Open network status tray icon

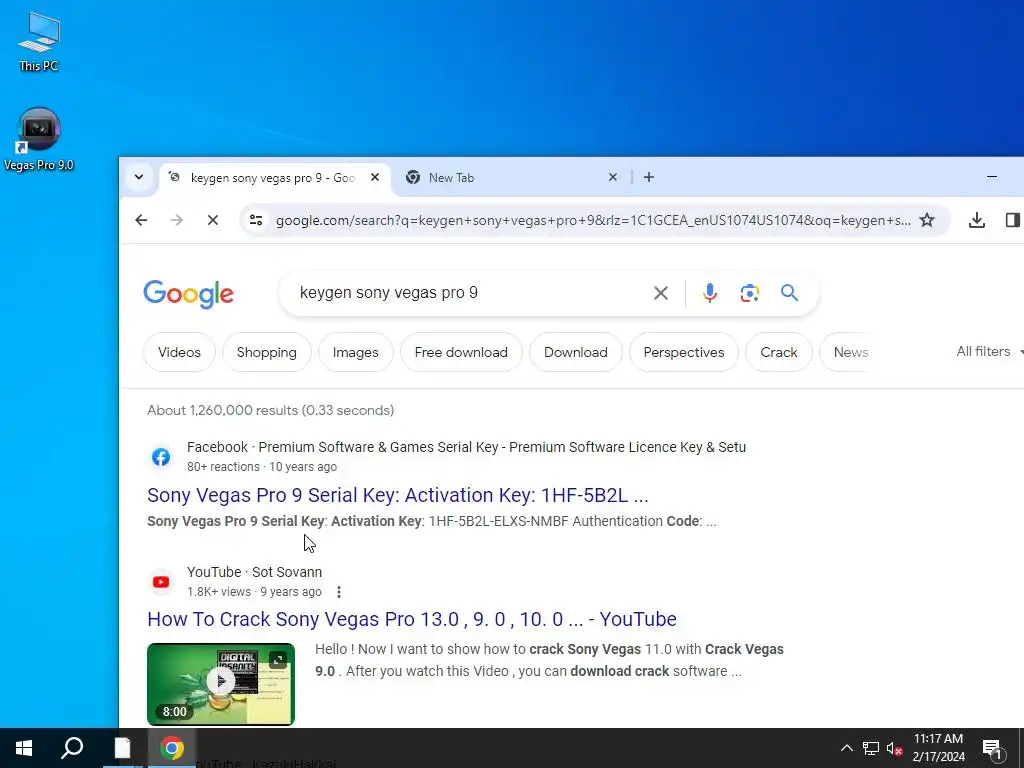pyautogui.click(x=871, y=748)
